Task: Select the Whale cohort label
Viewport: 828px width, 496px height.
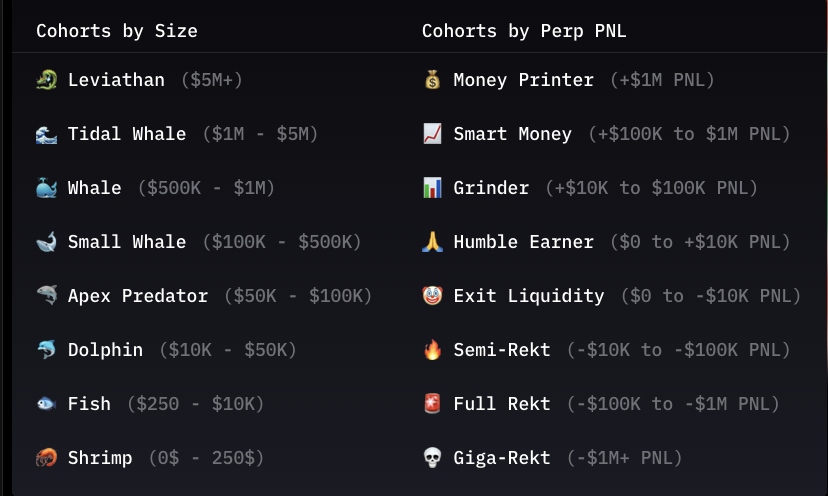Action: point(95,188)
